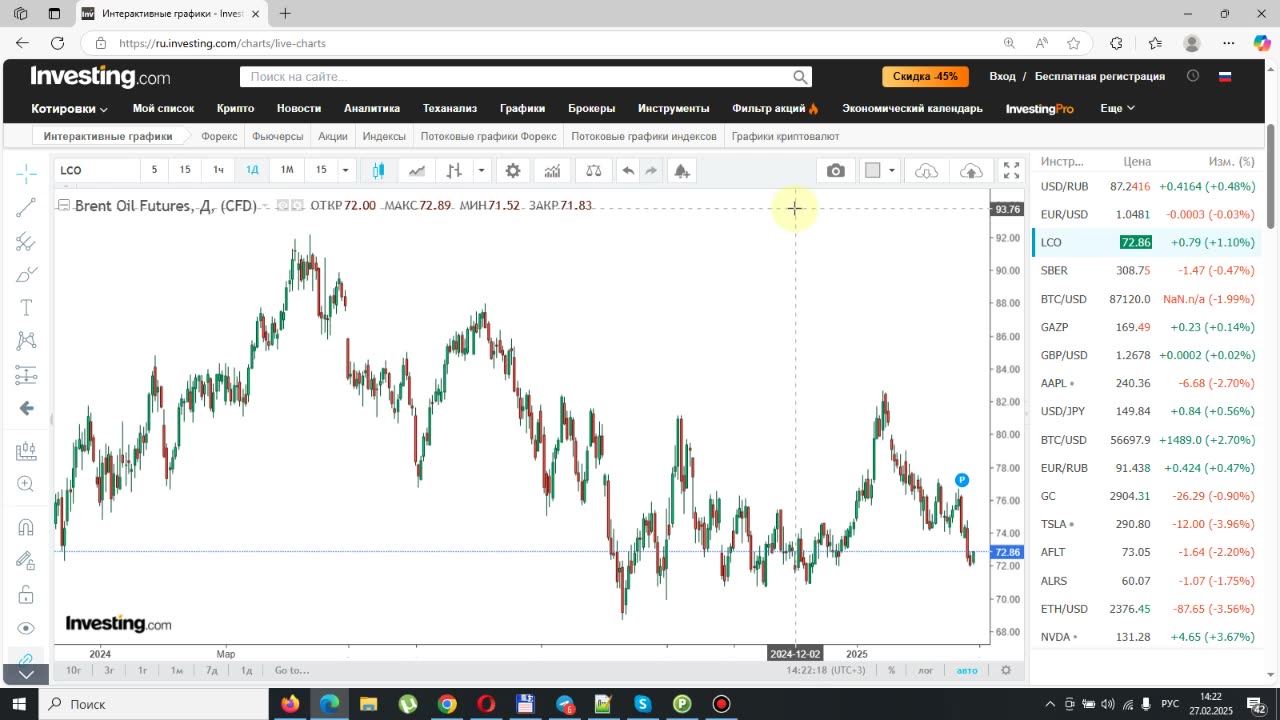
Task: Toggle stay in drawing mode
Action: click(x=26, y=561)
